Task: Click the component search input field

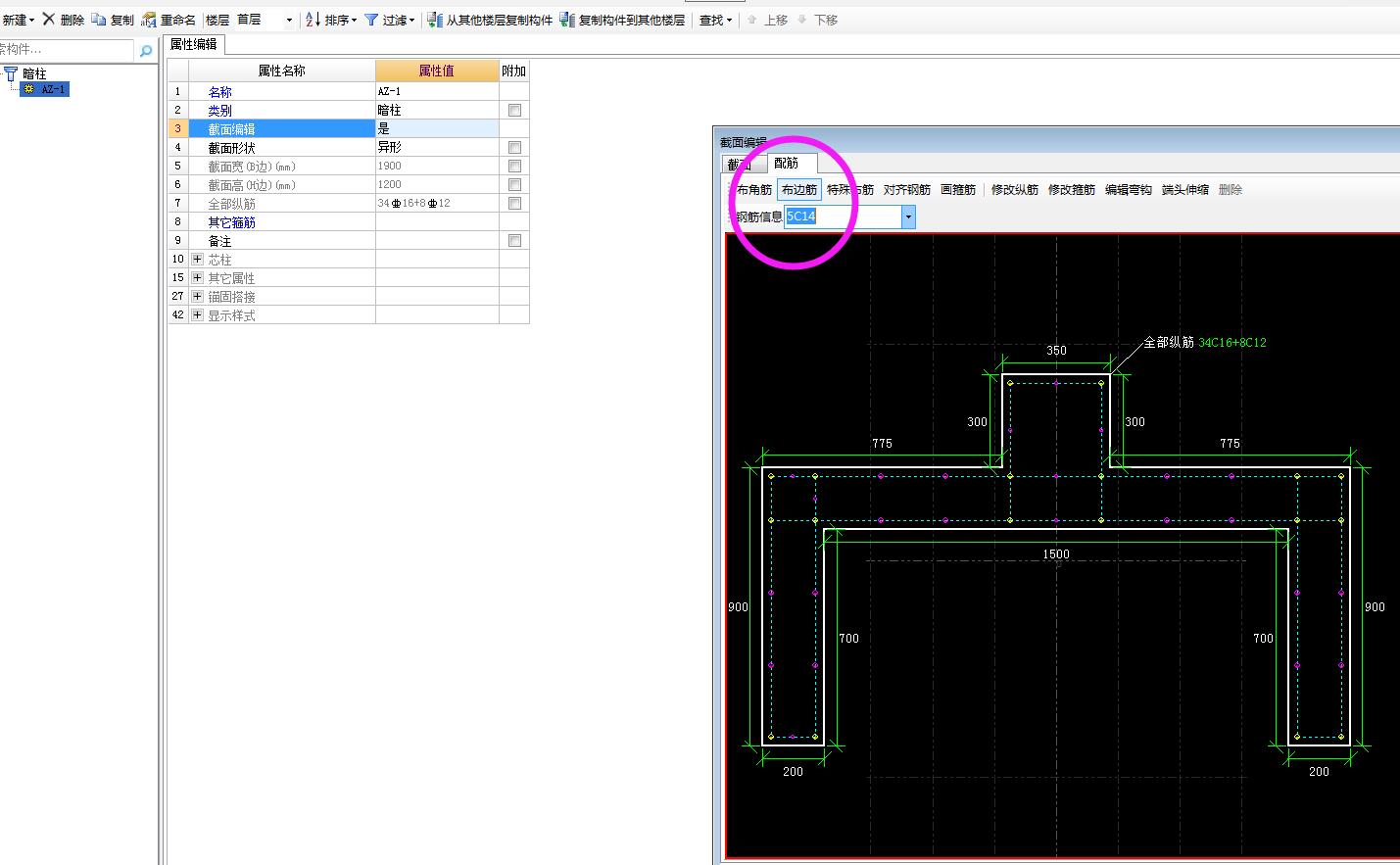Action: [x=66, y=49]
